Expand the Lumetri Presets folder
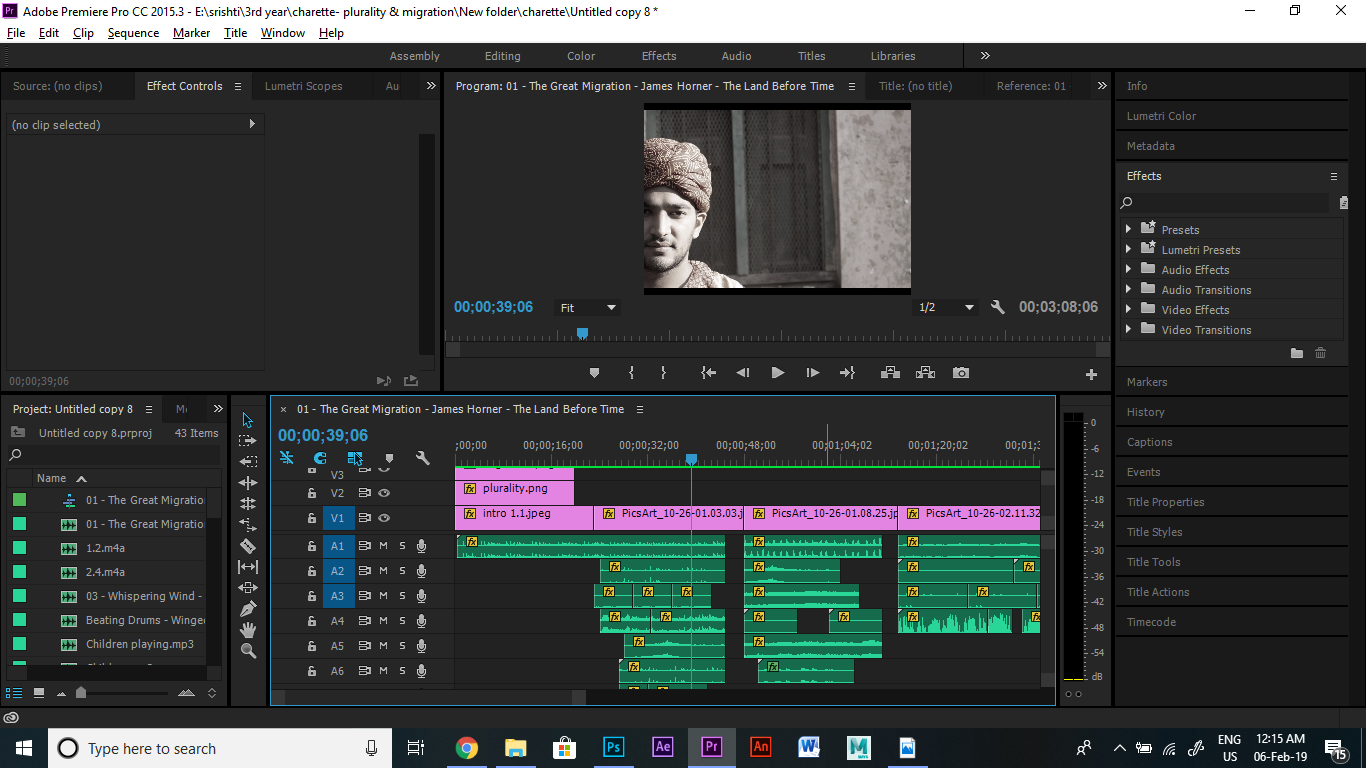 point(1129,249)
